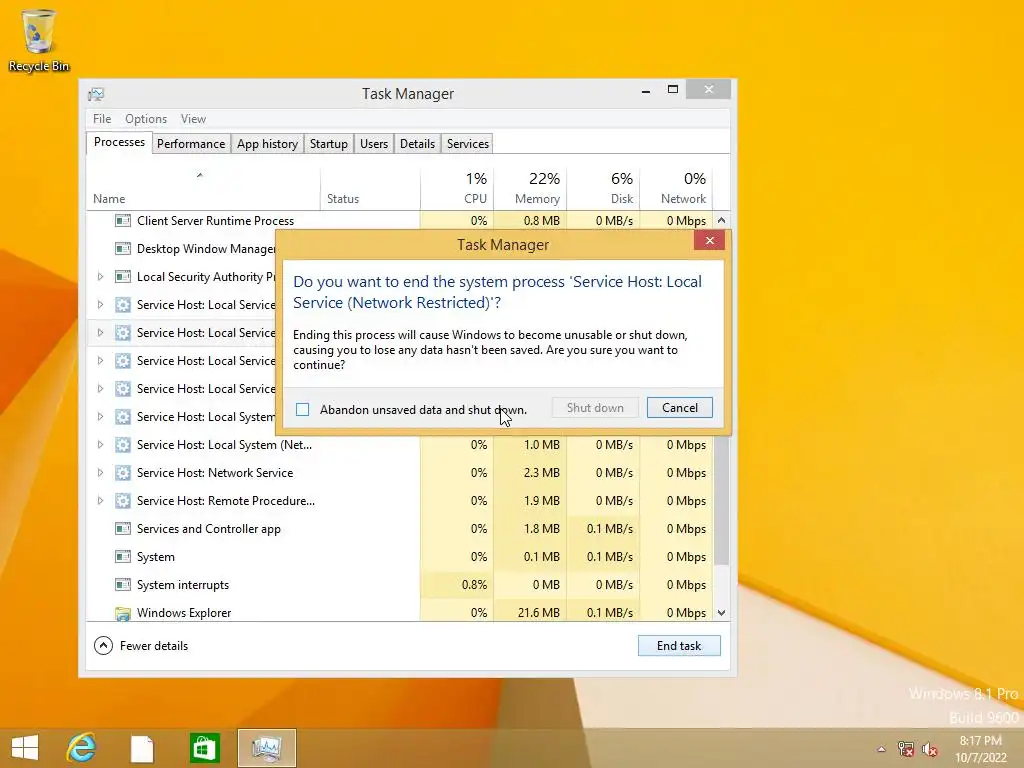This screenshot has width=1024, height=768.
Task: Minimize the Task Manager window
Action: 646,91
